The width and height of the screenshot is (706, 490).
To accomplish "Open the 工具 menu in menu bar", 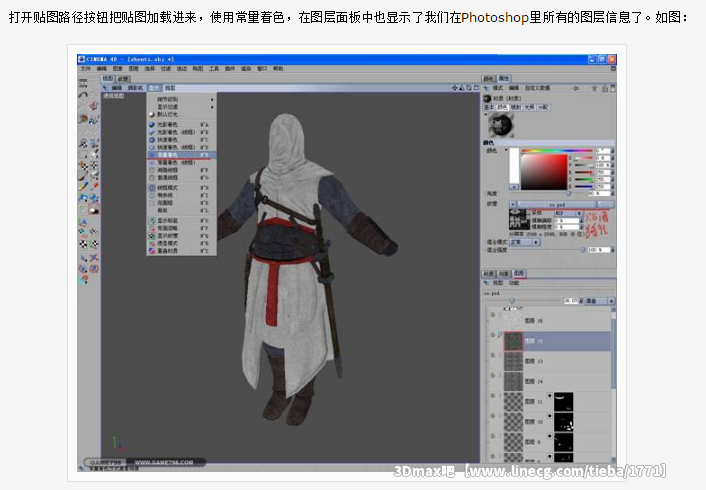I will [214, 68].
